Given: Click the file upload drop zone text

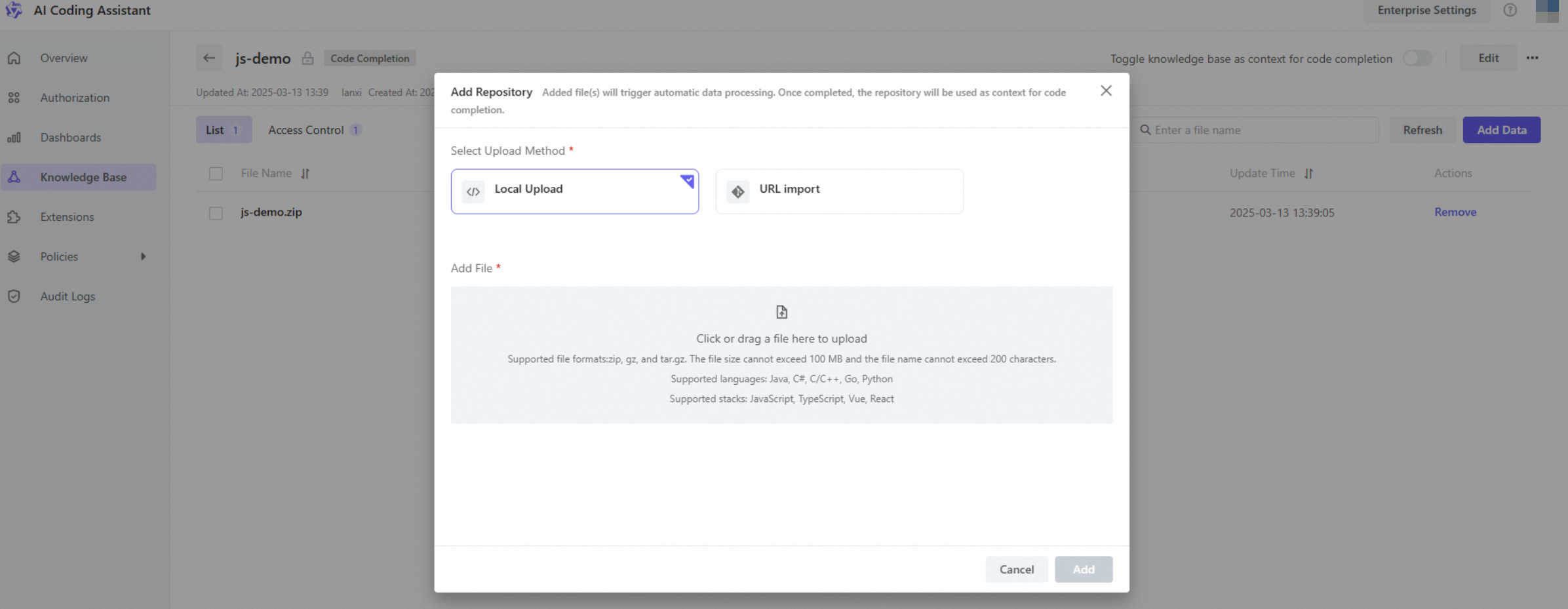Looking at the screenshot, I should (x=781, y=339).
